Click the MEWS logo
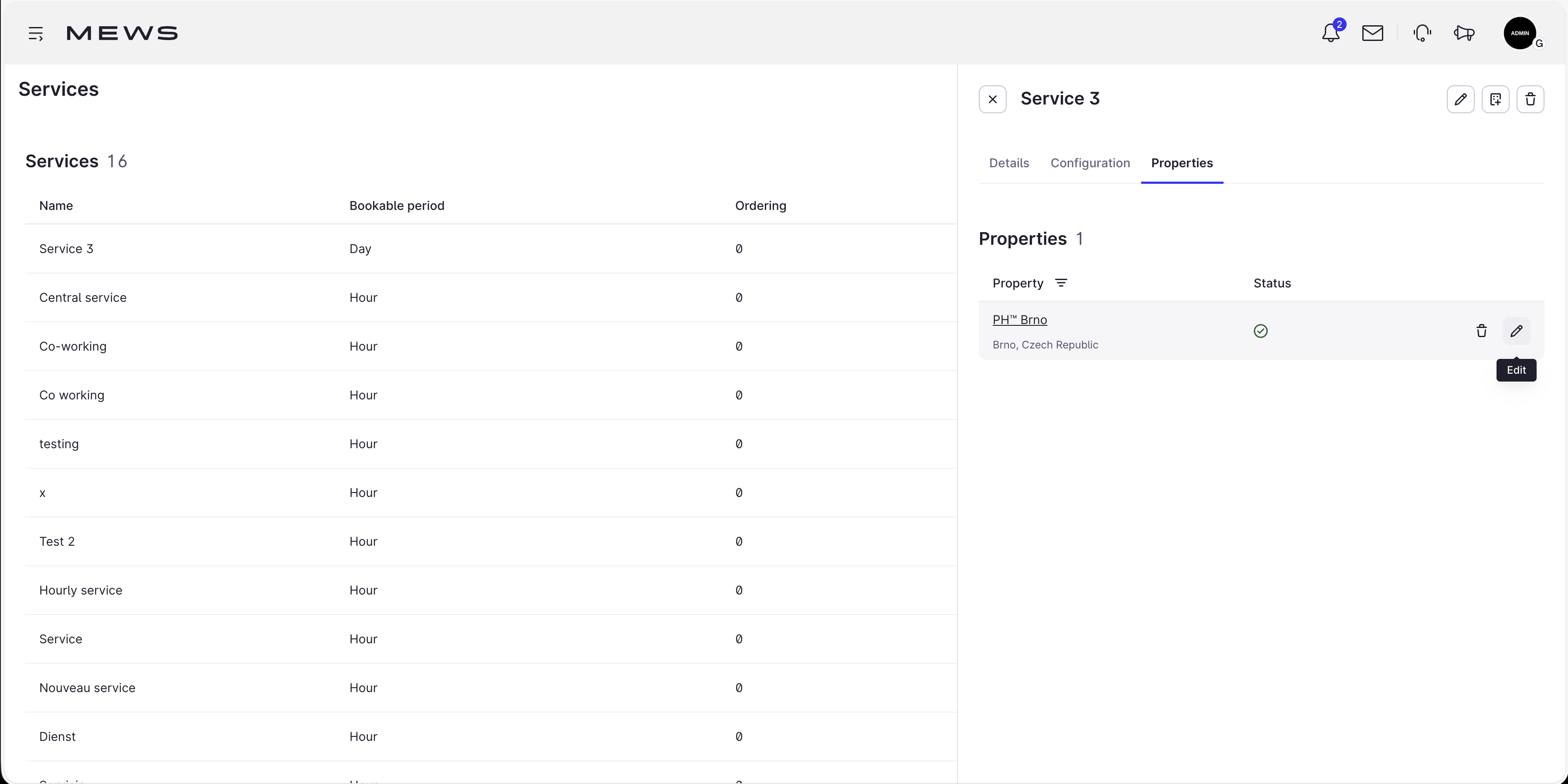The width and height of the screenshot is (1568, 784). [122, 34]
